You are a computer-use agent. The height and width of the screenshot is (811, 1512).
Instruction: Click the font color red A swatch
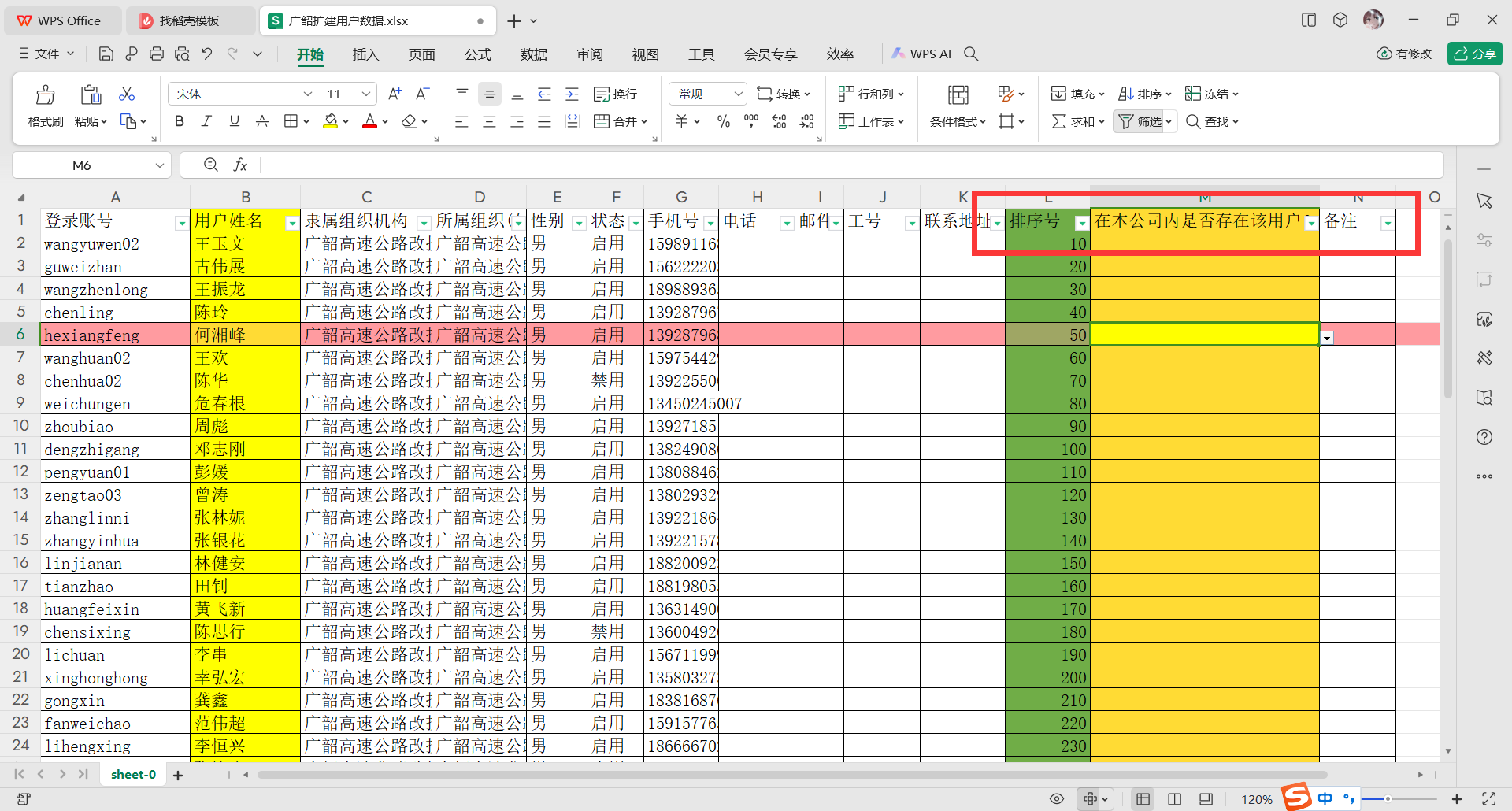point(369,121)
